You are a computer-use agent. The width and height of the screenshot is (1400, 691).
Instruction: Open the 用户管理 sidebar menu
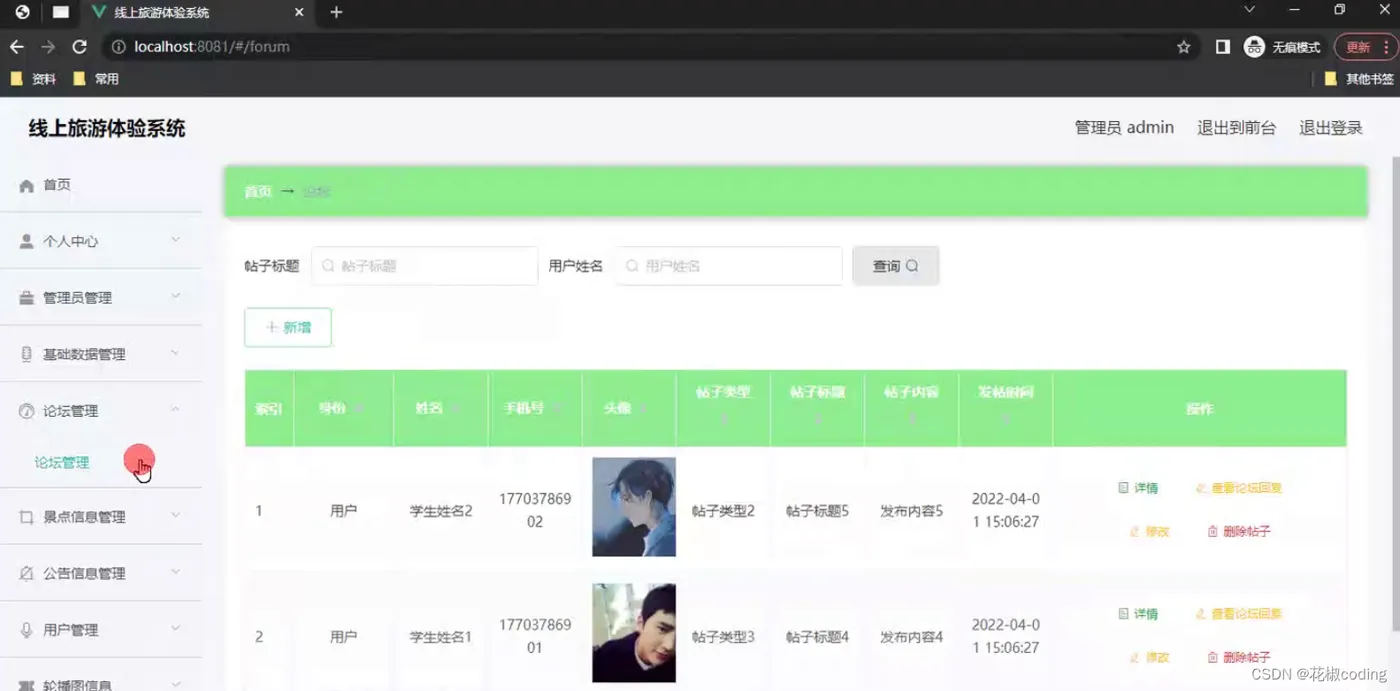point(100,630)
